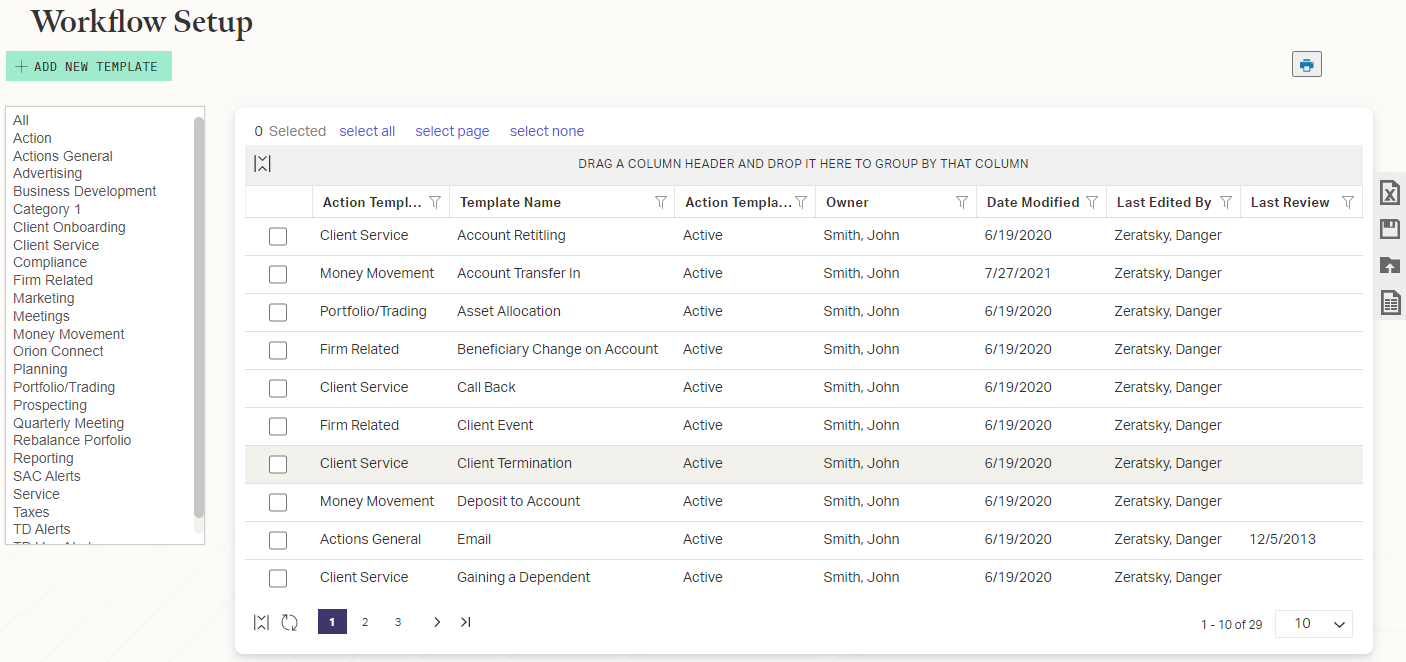
Task: Open the Template Name filter dropdown
Action: tap(660, 201)
